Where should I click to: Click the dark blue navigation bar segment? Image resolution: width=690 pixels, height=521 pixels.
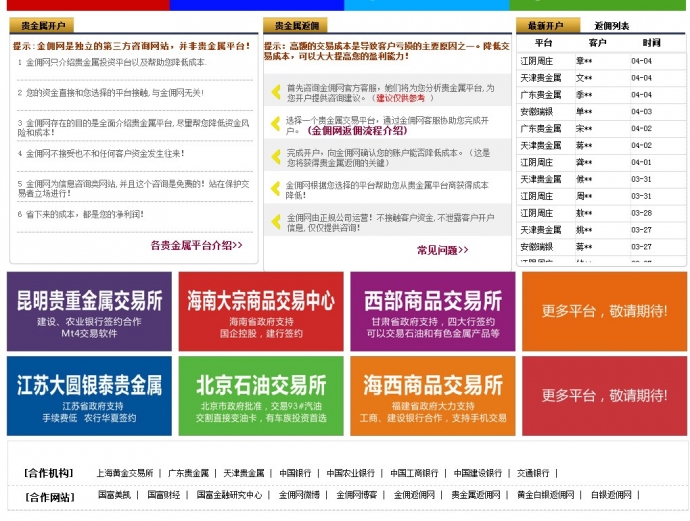coord(257,5)
